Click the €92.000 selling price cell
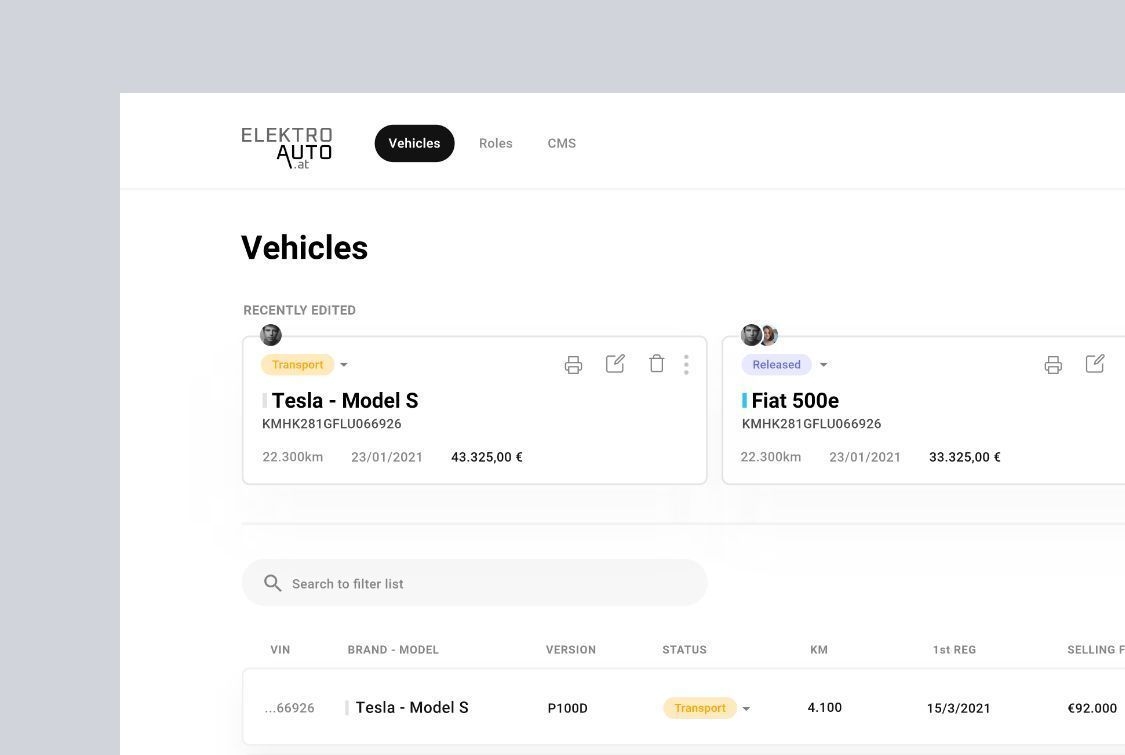This screenshot has height=755, width=1125. point(1092,708)
